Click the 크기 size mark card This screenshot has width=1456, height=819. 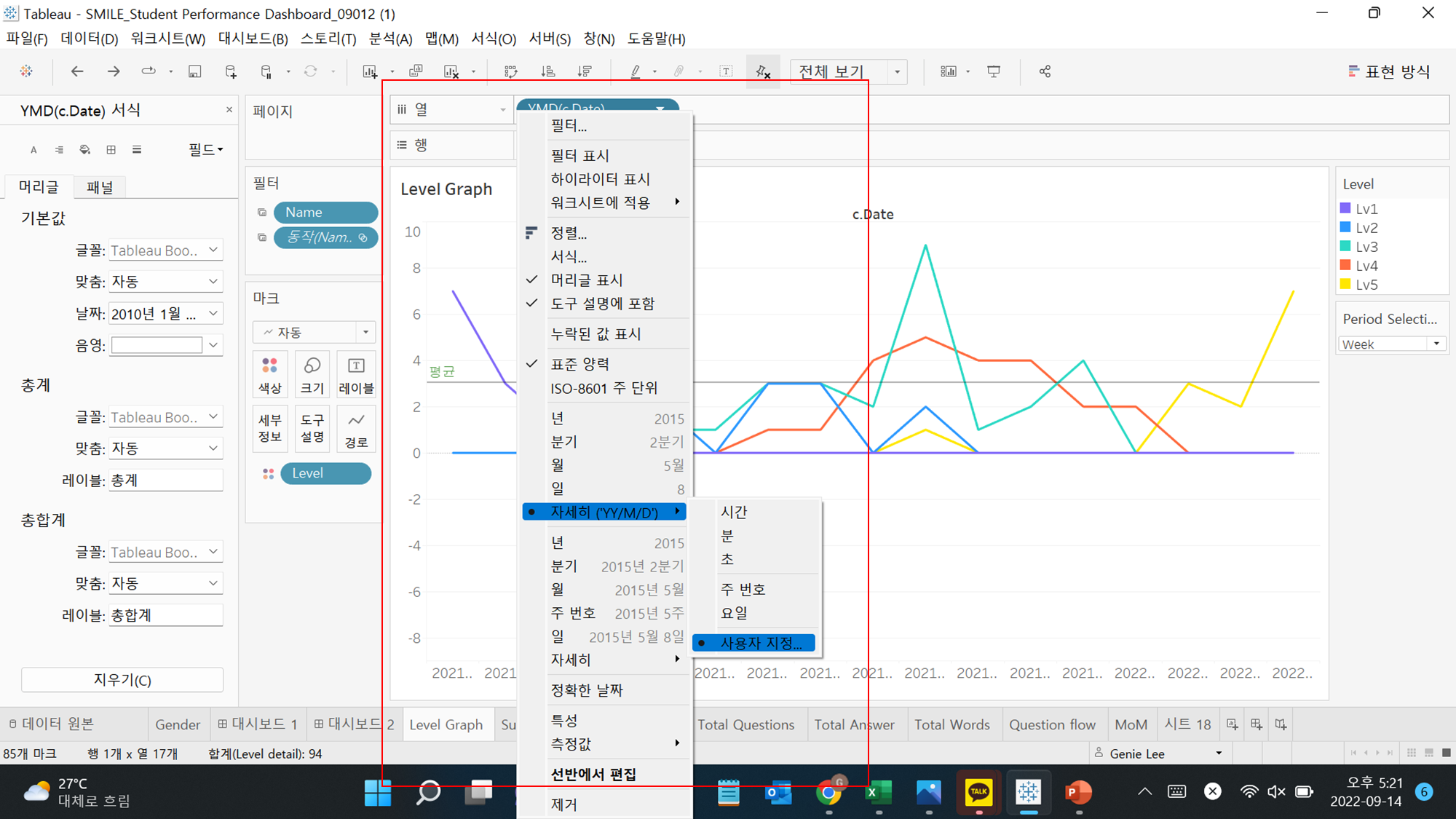point(312,376)
